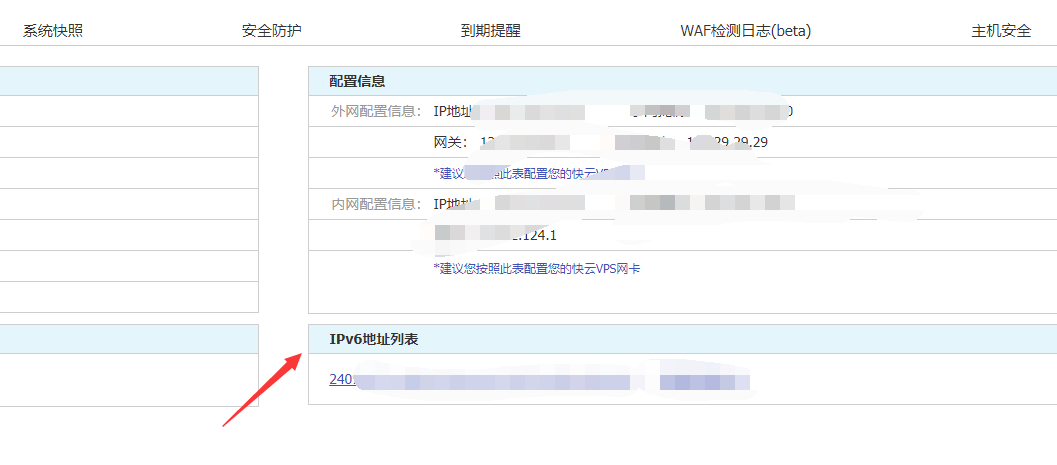
Task: Select the value ending in 29.29.29
Action: coord(727,142)
